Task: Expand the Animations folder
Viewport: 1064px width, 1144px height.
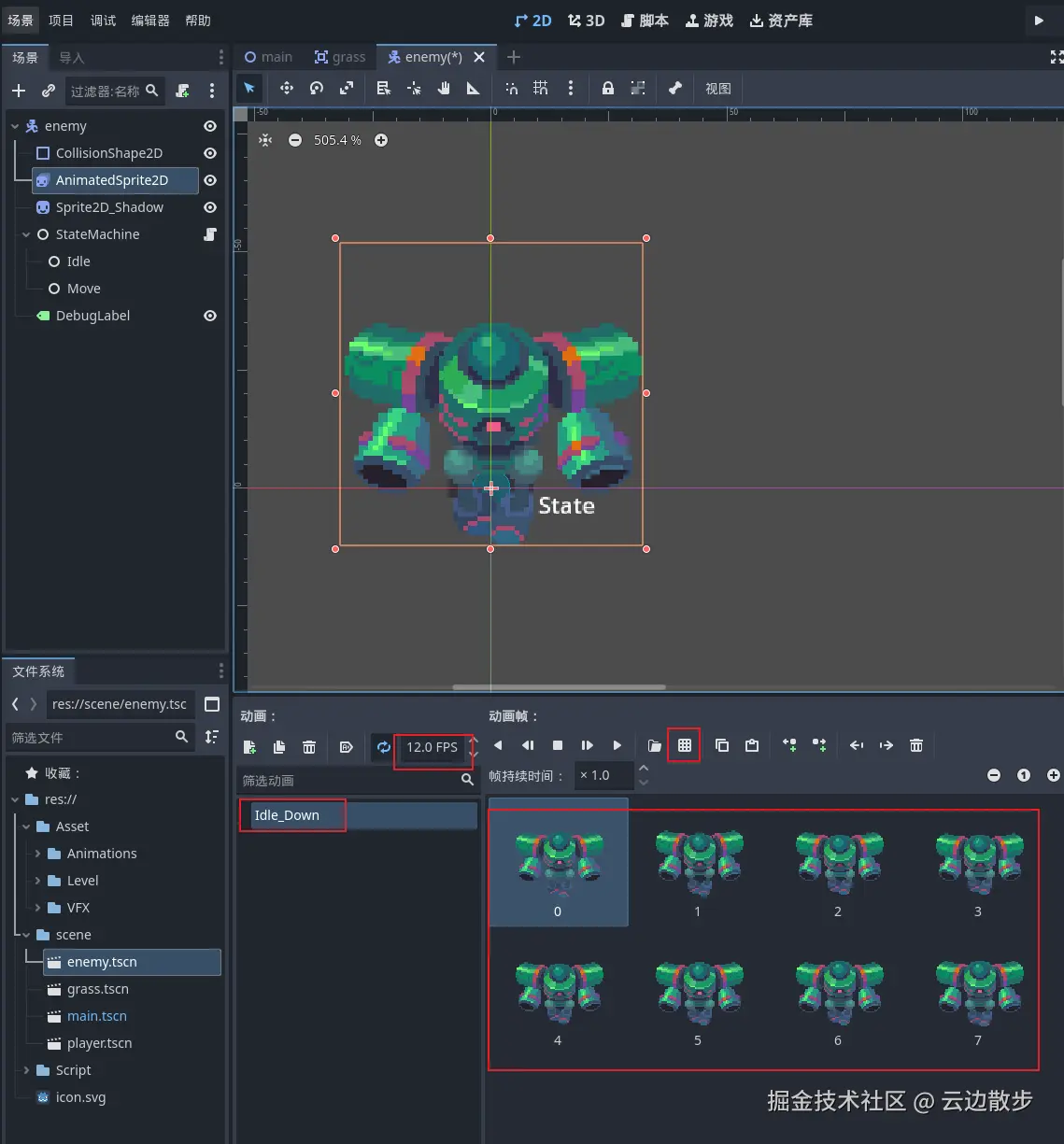Action: [37, 854]
